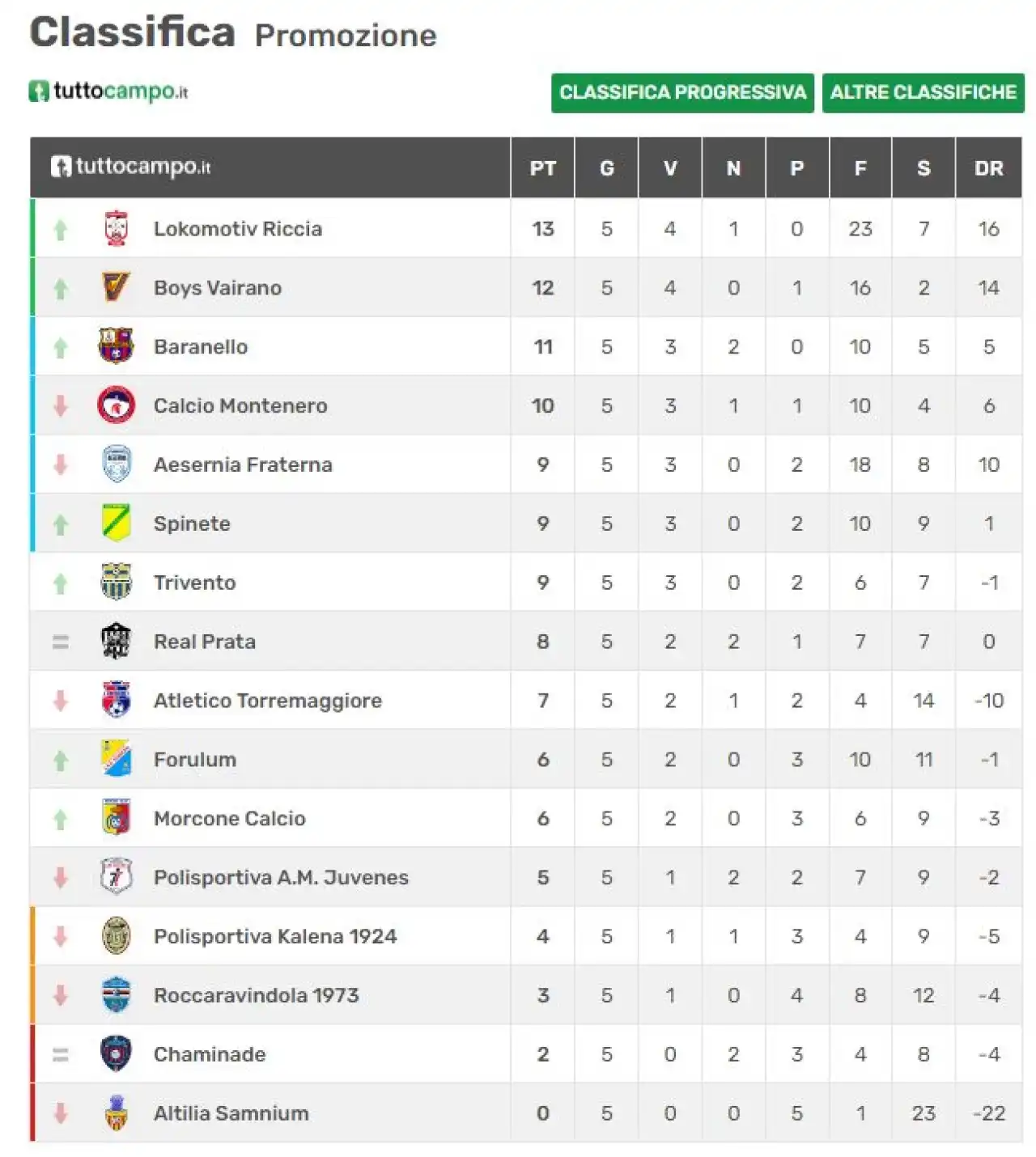Click the DR column header
The width and height of the screenshot is (1036, 1157).
(x=989, y=168)
